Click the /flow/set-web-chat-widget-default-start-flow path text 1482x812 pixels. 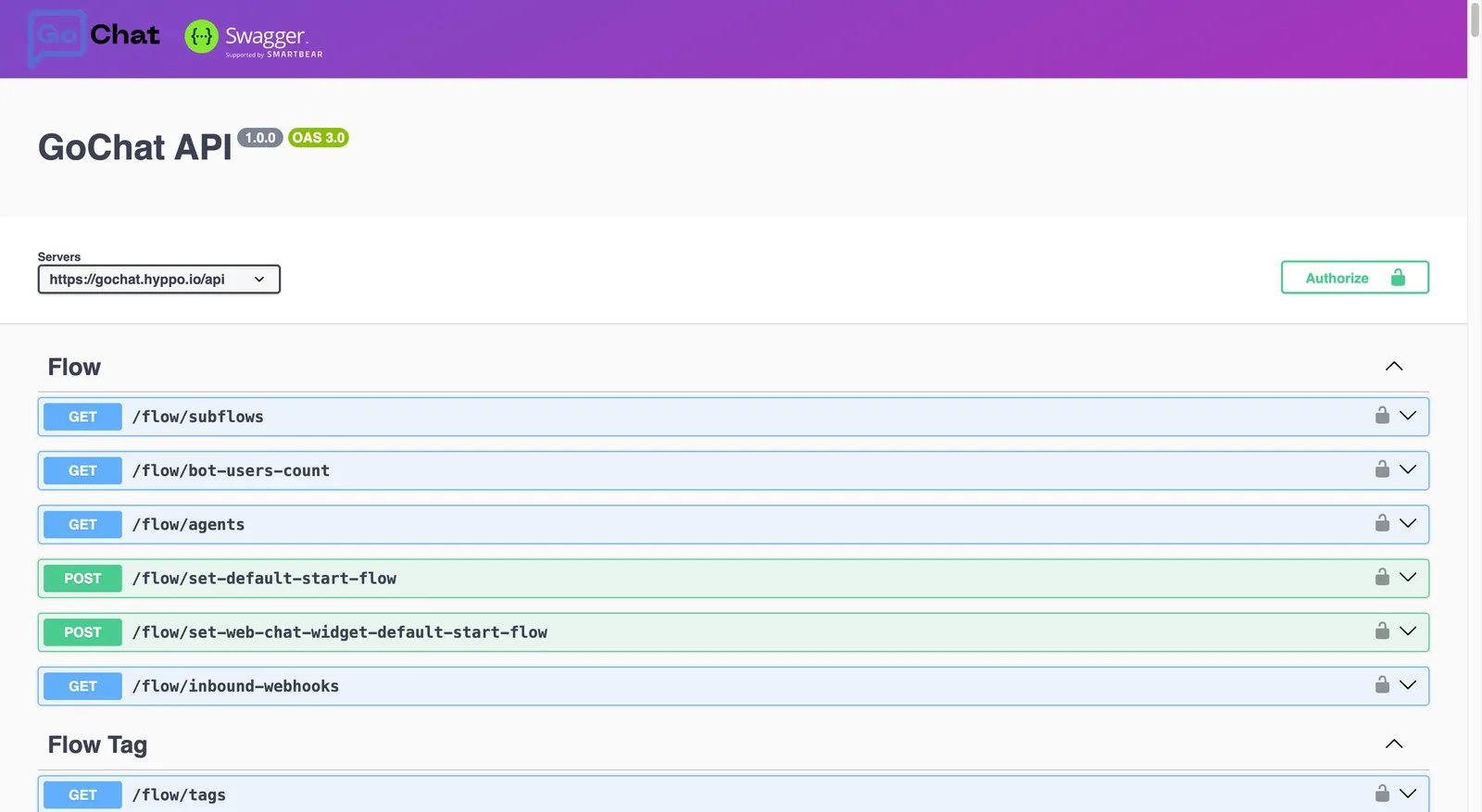pyautogui.click(x=340, y=631)
